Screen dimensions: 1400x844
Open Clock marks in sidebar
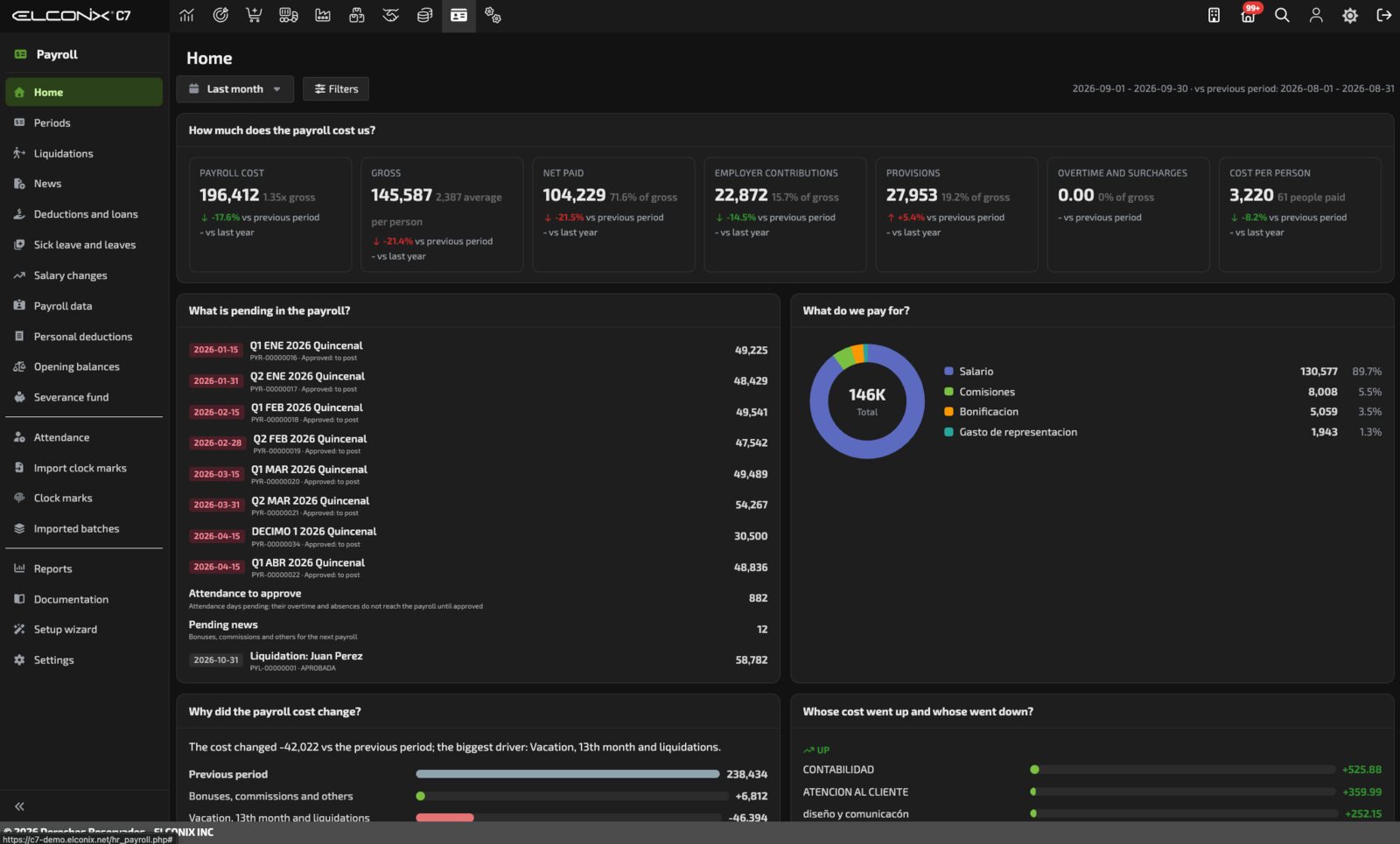coord(84,498)
